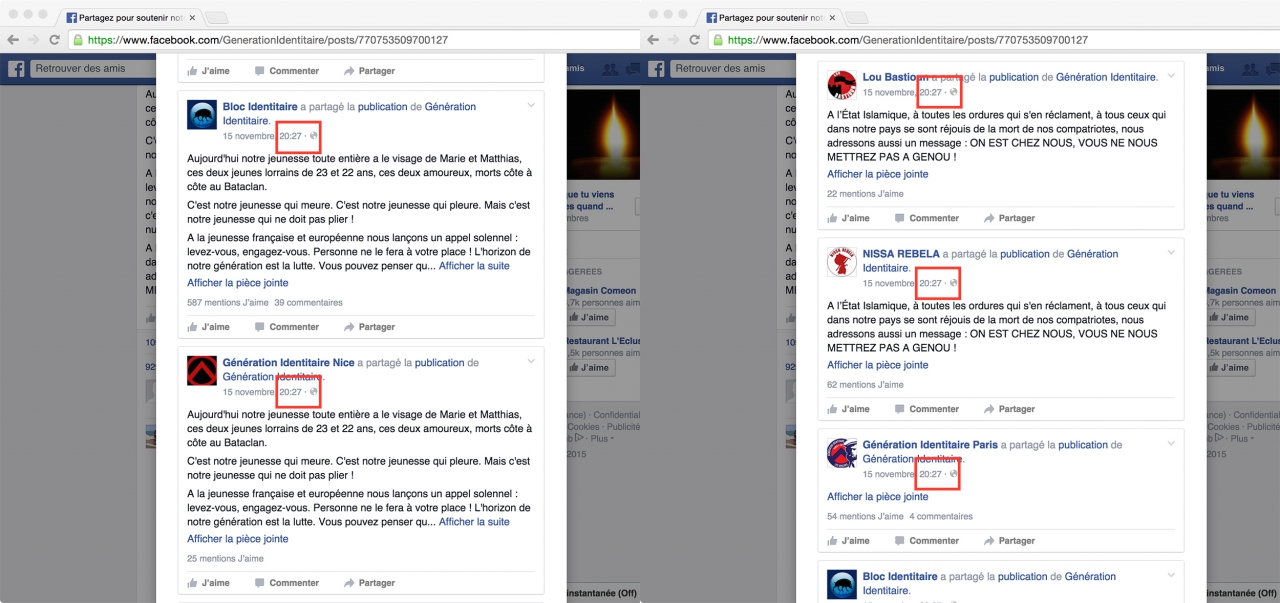Click Génération Identitaire Paris profile picture

point(842,453)
